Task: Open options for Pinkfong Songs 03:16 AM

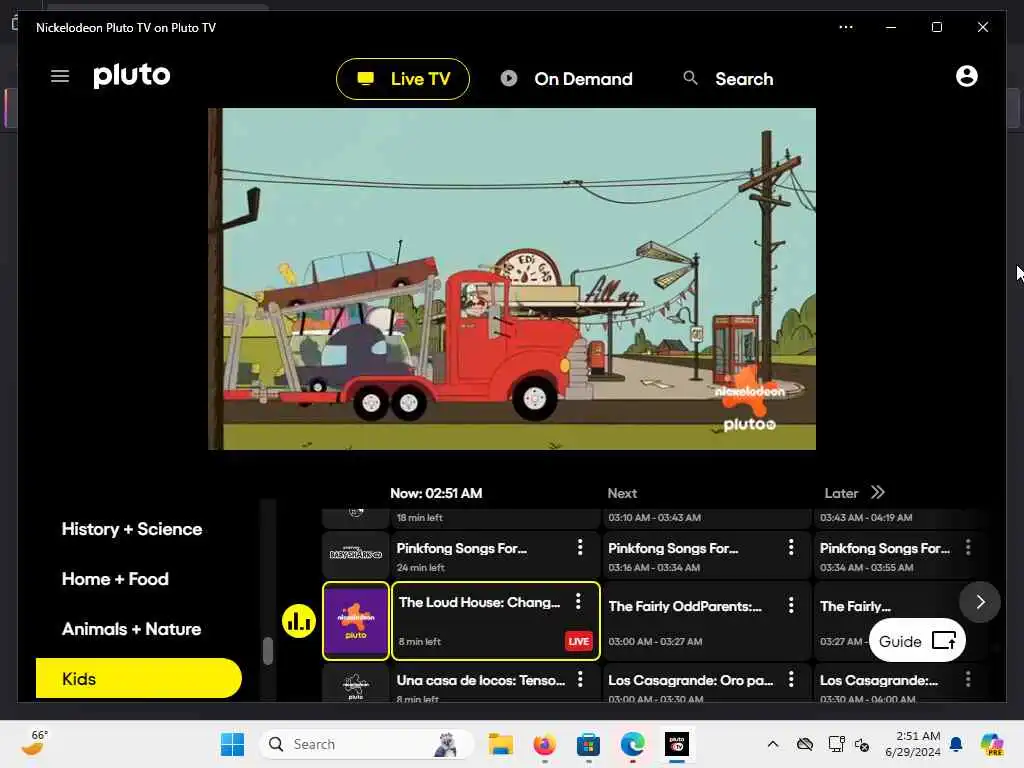Action: (x=791, y=547)
